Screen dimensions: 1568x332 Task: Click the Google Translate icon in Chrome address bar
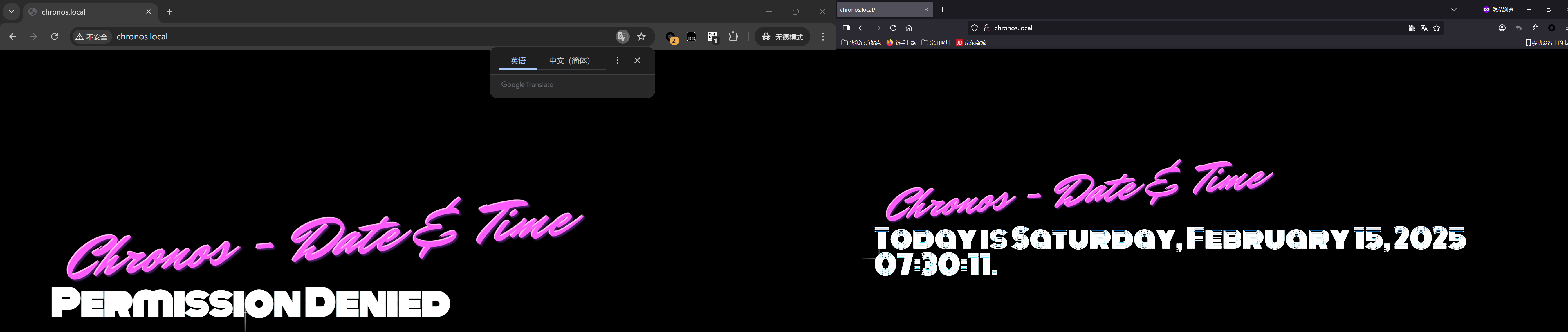(622, 37)
